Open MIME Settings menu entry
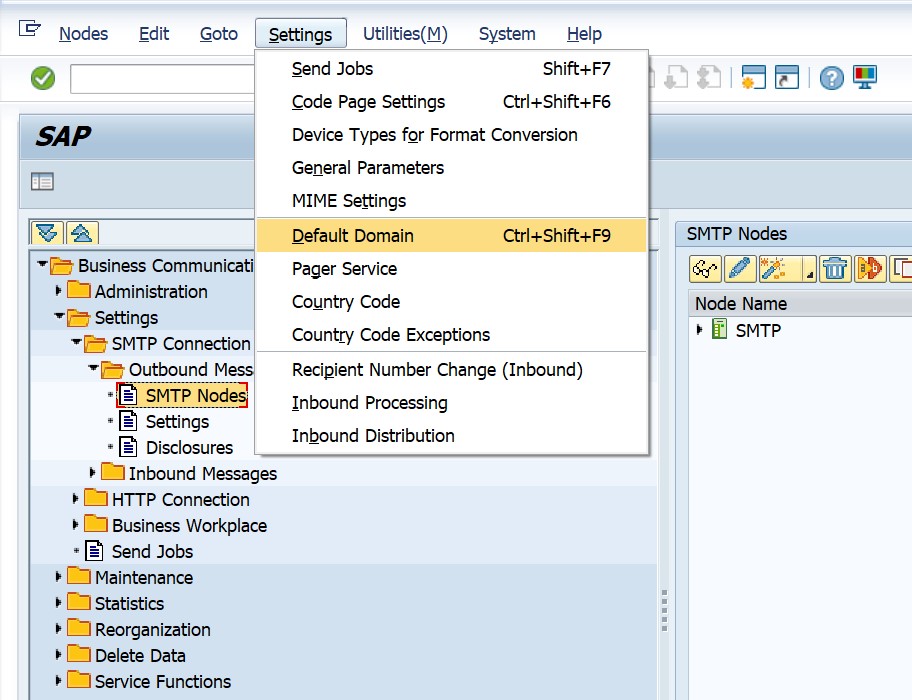912x700 pixels. [x=451, y=201]
